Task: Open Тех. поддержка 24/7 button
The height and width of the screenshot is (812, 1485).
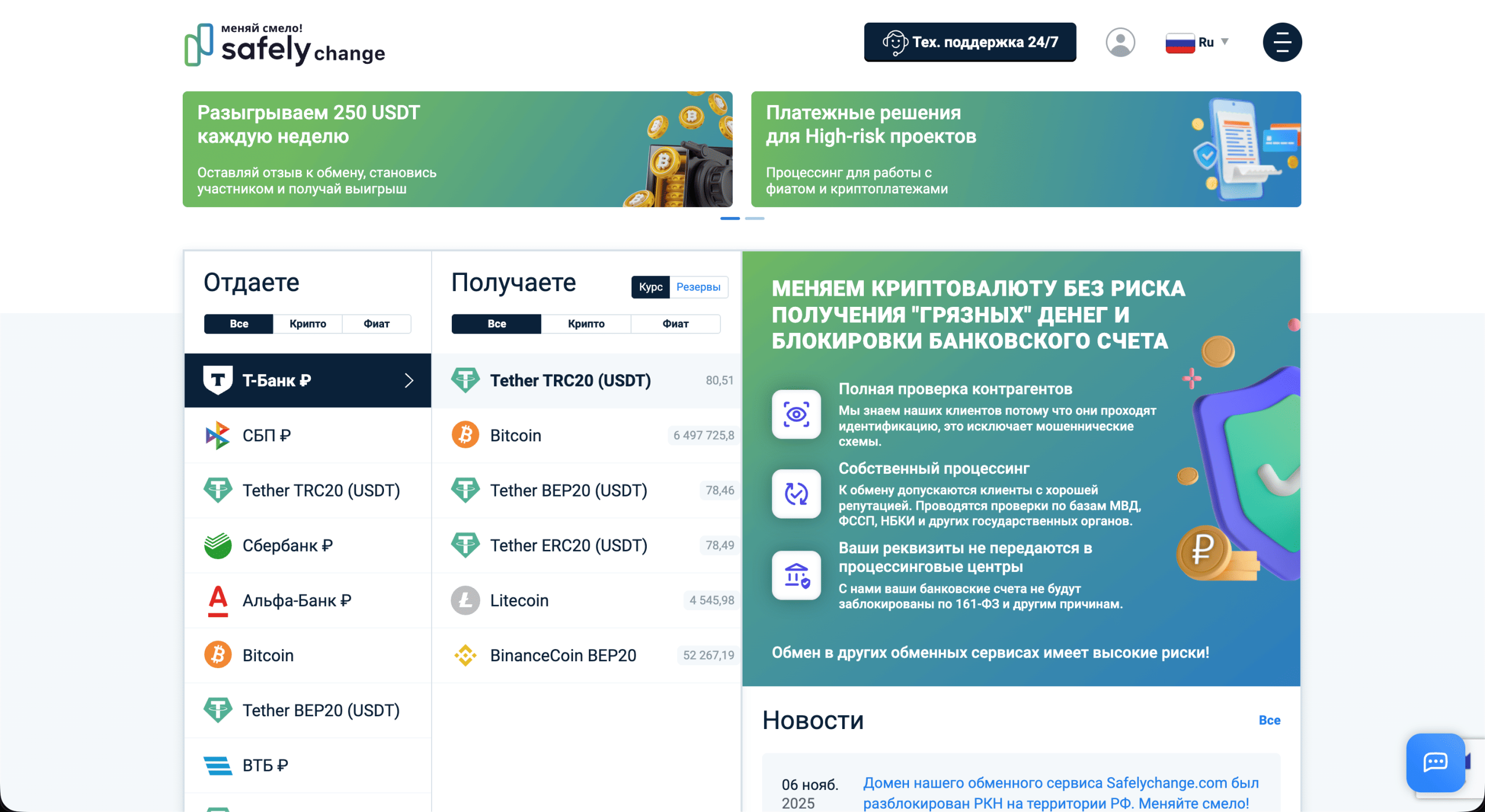Action: click(x=970, y=42)
